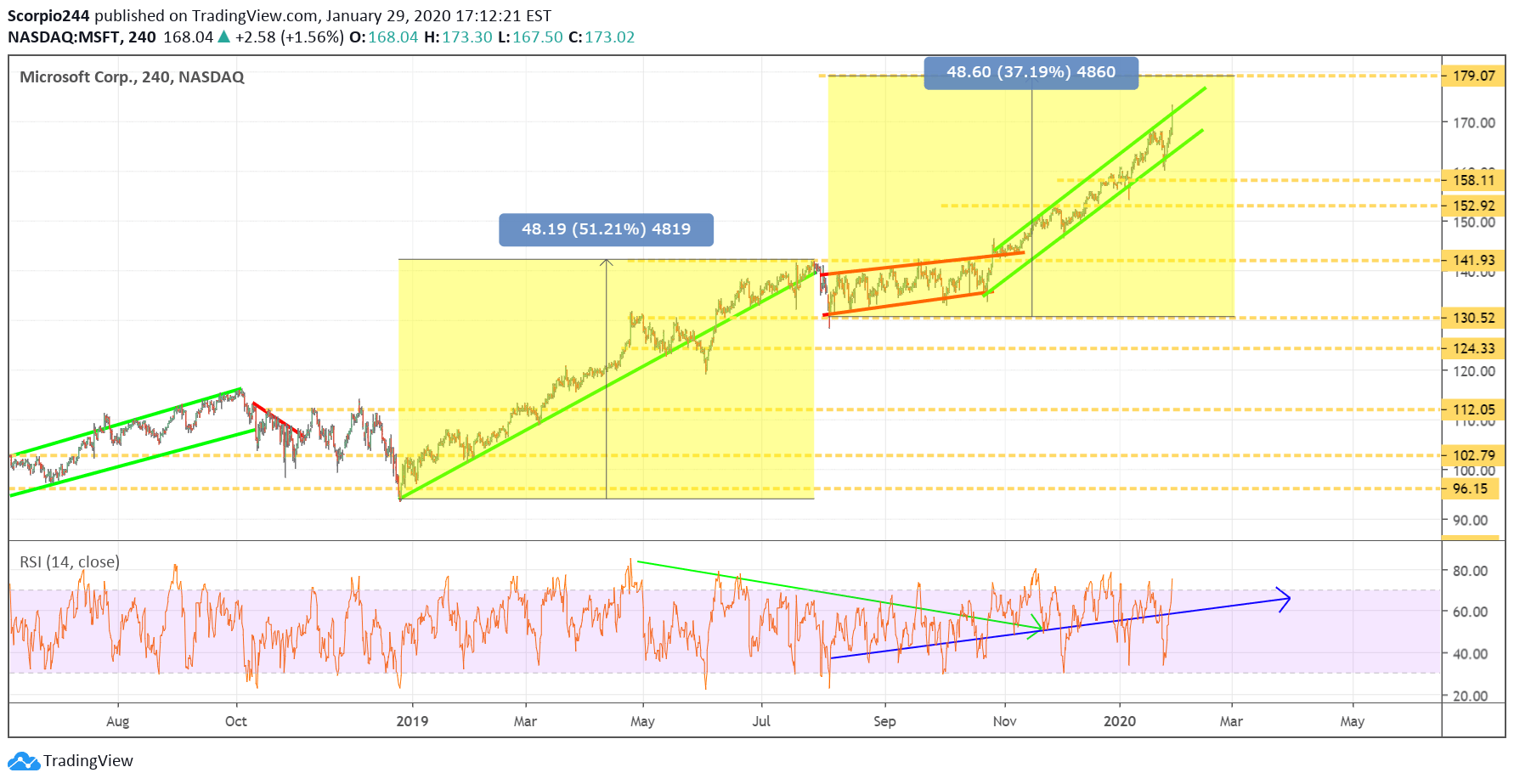
Task: Click the 112.05 price level tag
Action: click(x=1473, y=409)
